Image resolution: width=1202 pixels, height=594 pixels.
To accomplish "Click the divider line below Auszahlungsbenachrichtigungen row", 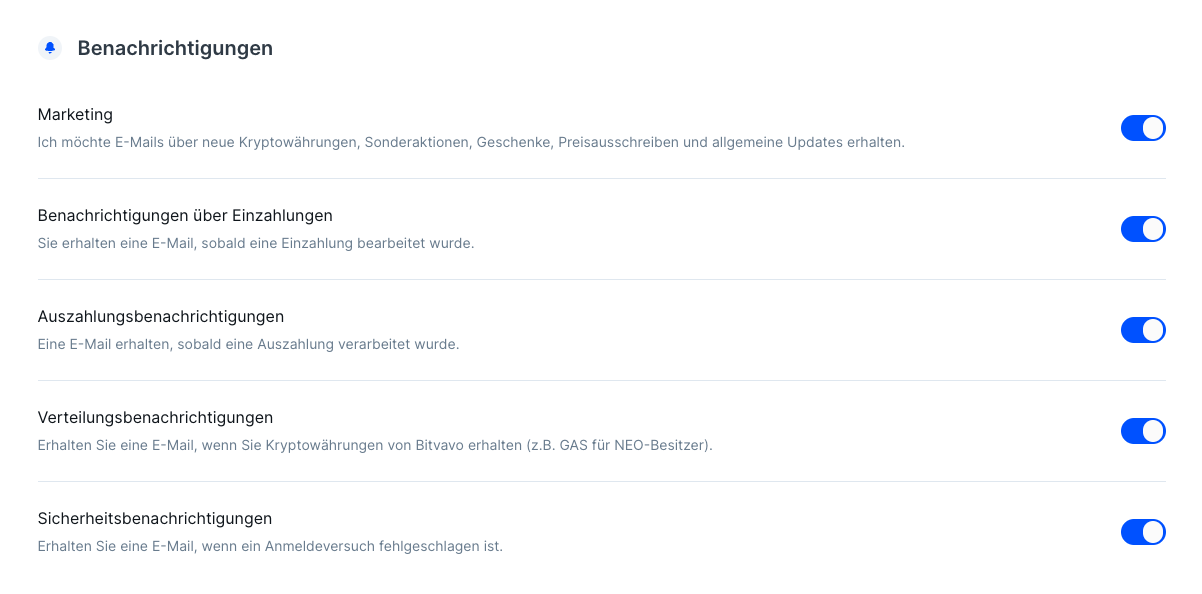I will tap(602, 381).
